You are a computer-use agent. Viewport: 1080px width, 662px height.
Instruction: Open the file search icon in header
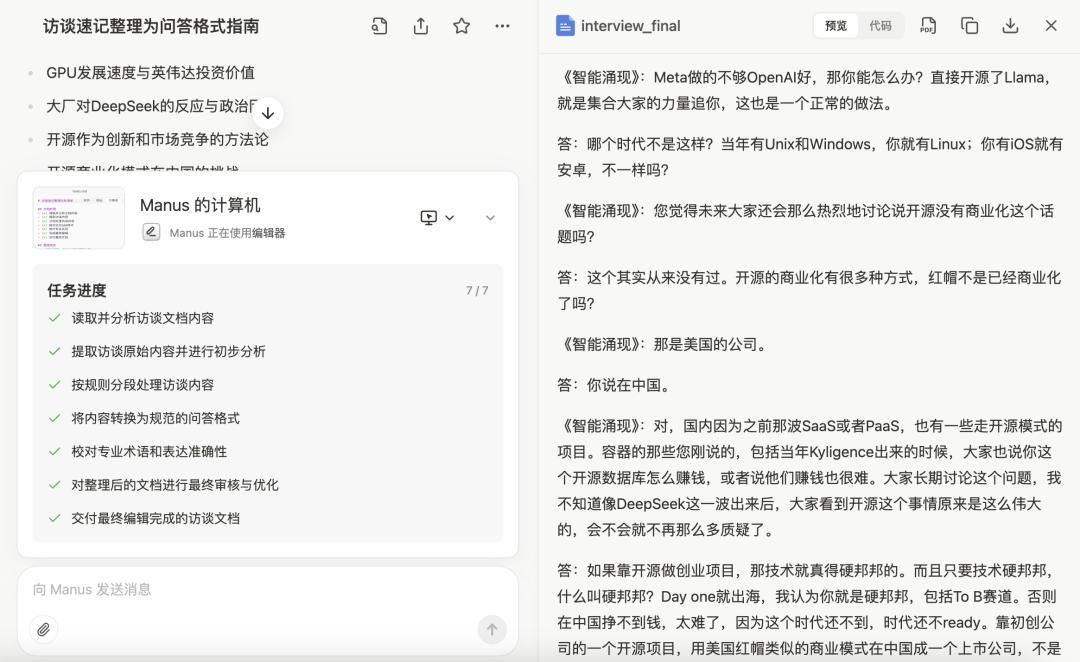pyautogui.click(x=379, y=26)
